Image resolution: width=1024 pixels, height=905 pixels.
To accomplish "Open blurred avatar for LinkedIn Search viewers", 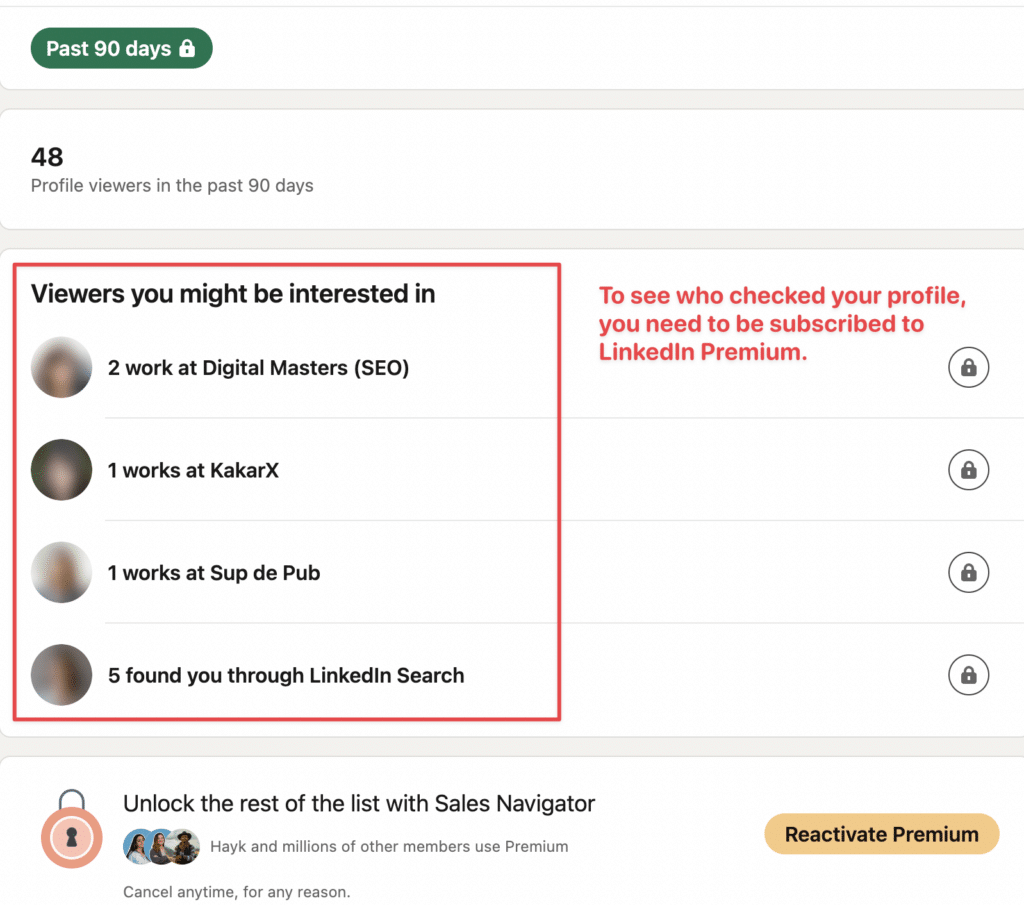I will pos(61,675).
